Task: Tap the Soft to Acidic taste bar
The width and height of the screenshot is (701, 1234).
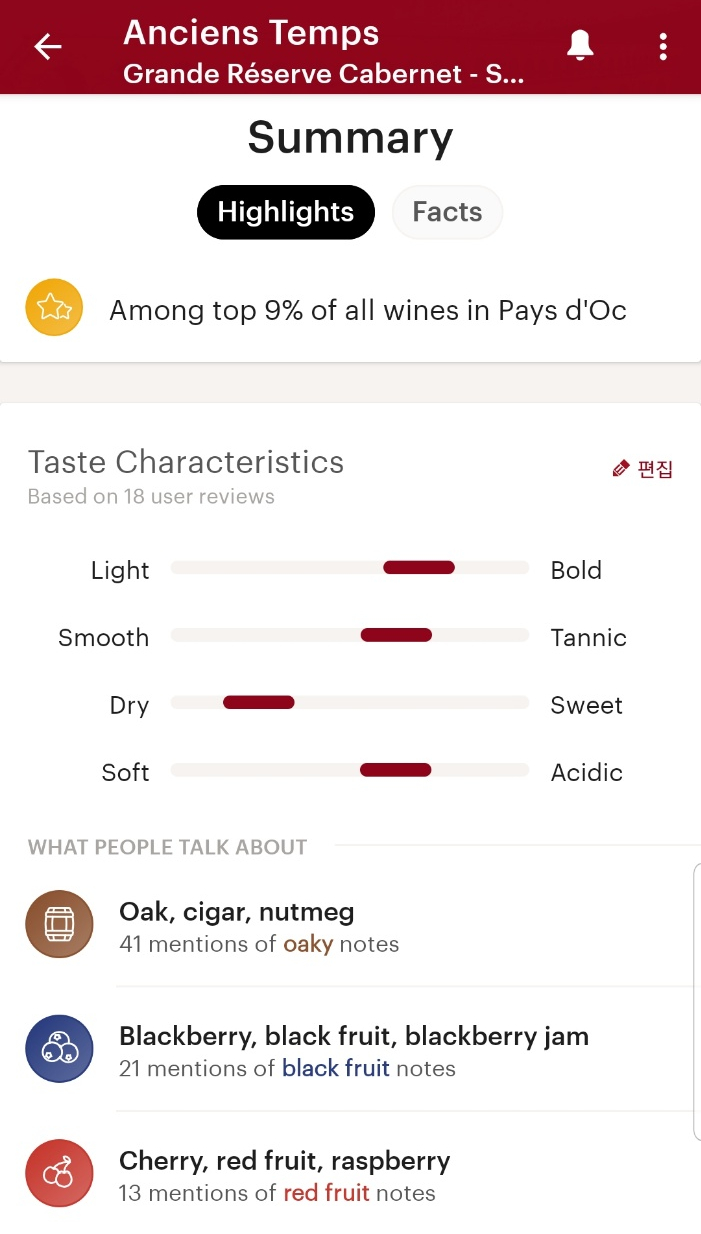Action: (350, 770)
